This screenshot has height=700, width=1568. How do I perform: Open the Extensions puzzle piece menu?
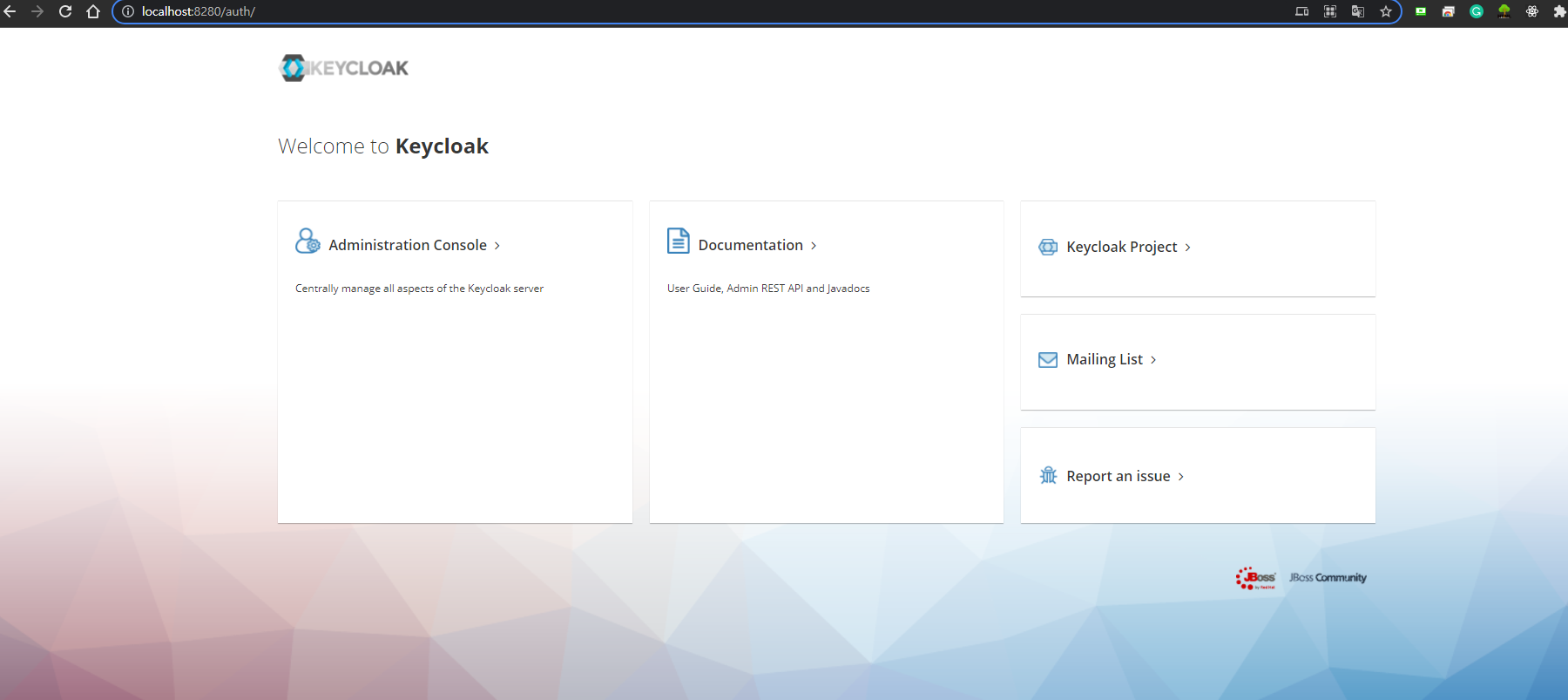[1559, 11]
